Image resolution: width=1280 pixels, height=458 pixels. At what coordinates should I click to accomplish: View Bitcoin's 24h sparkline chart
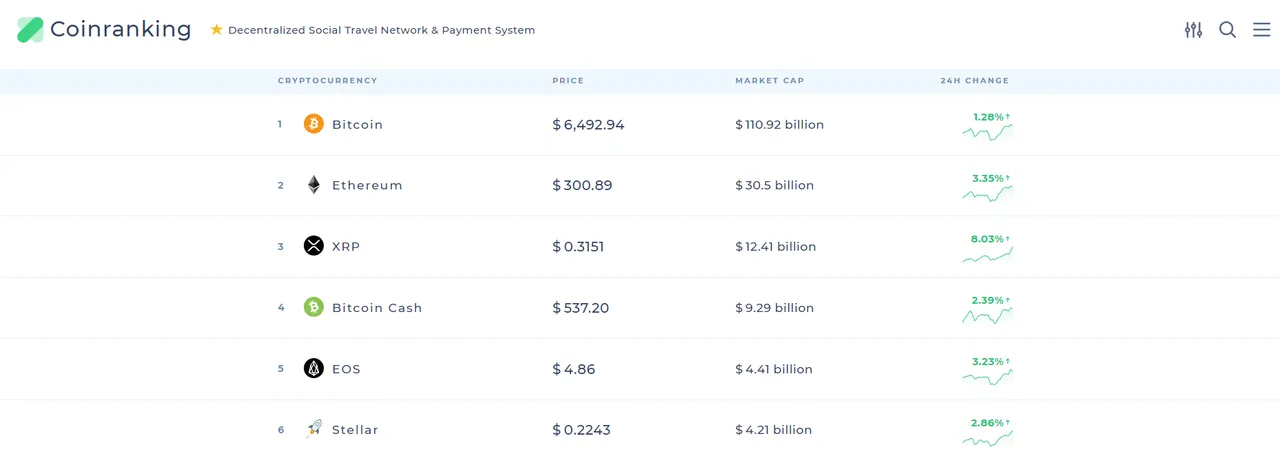[x=988, y=132]
